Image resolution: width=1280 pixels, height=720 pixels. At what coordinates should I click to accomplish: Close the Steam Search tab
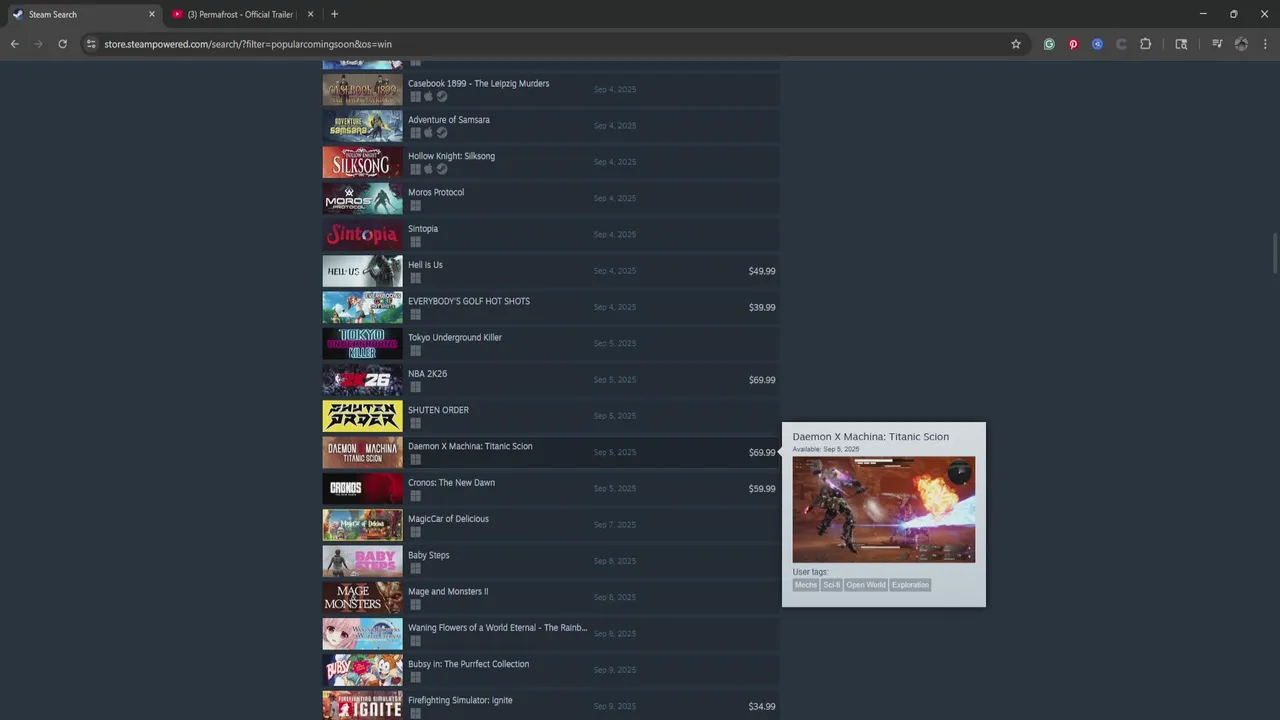pyautogui.click(x=152, y=14)
